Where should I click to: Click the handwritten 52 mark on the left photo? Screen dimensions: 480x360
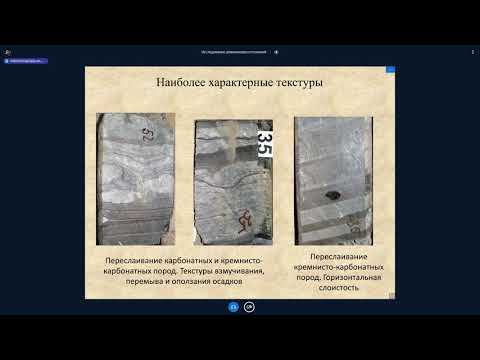click(x=148, y=134)
